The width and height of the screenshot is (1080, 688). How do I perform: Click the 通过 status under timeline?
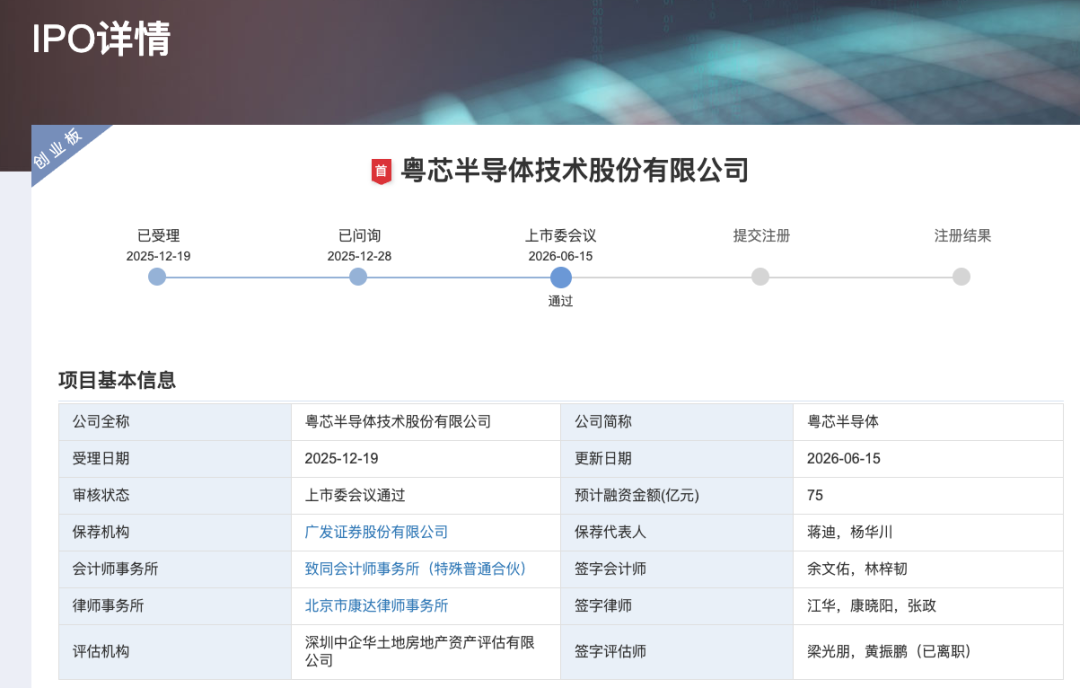point(561,301)
